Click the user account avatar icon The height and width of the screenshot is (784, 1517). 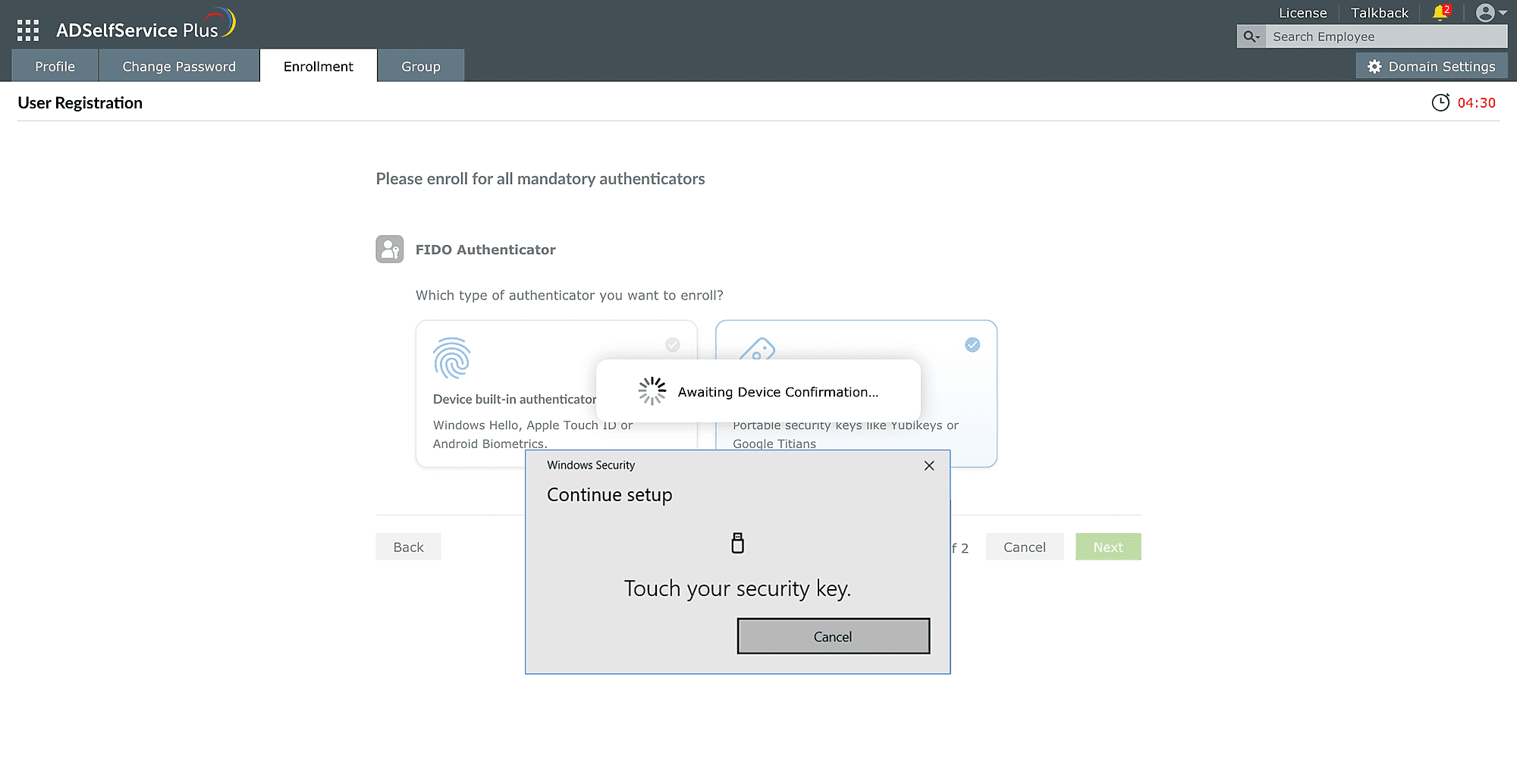click(x=1484, y=11)
